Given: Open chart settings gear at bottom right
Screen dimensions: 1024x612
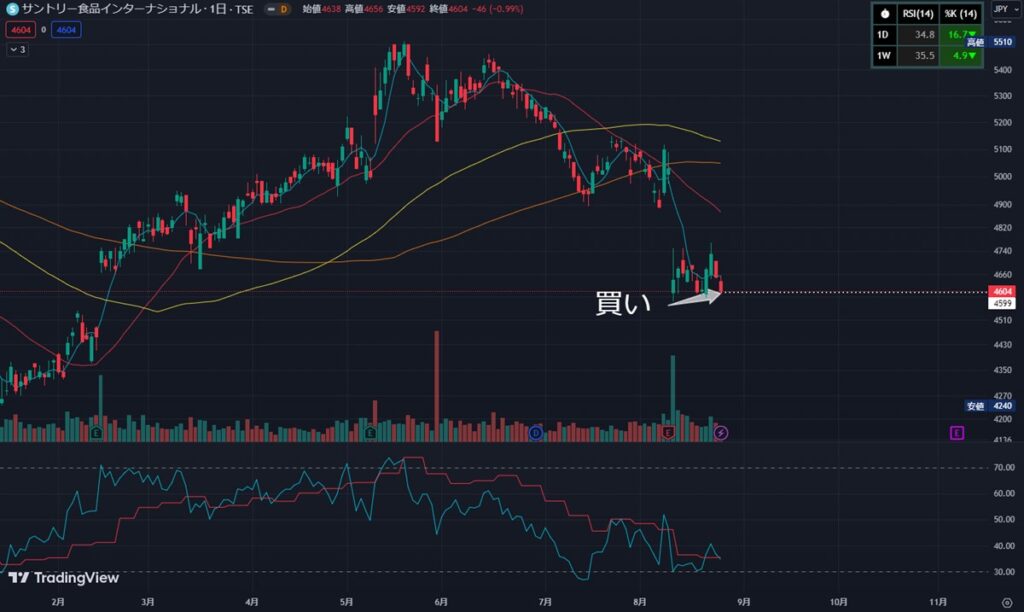Looking at the screenshot, I should 1007,602.
